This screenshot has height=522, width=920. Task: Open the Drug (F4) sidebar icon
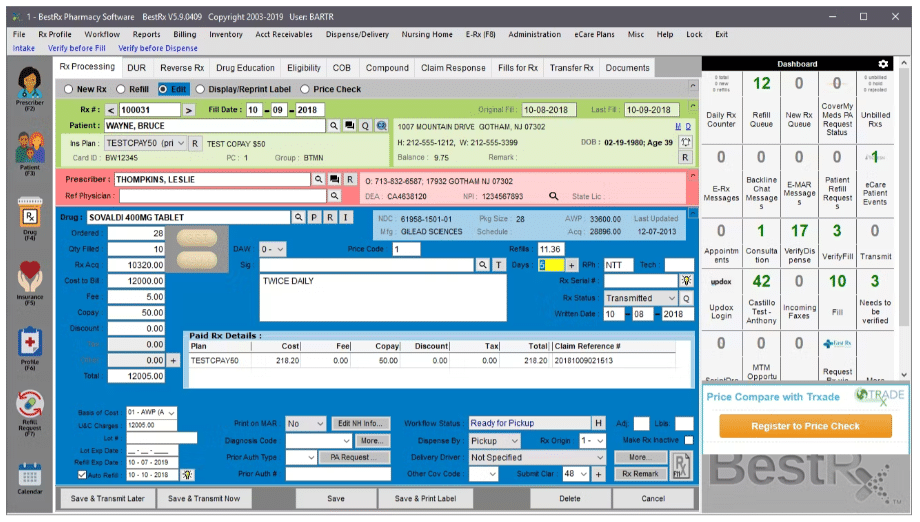(x=29, y=219)
